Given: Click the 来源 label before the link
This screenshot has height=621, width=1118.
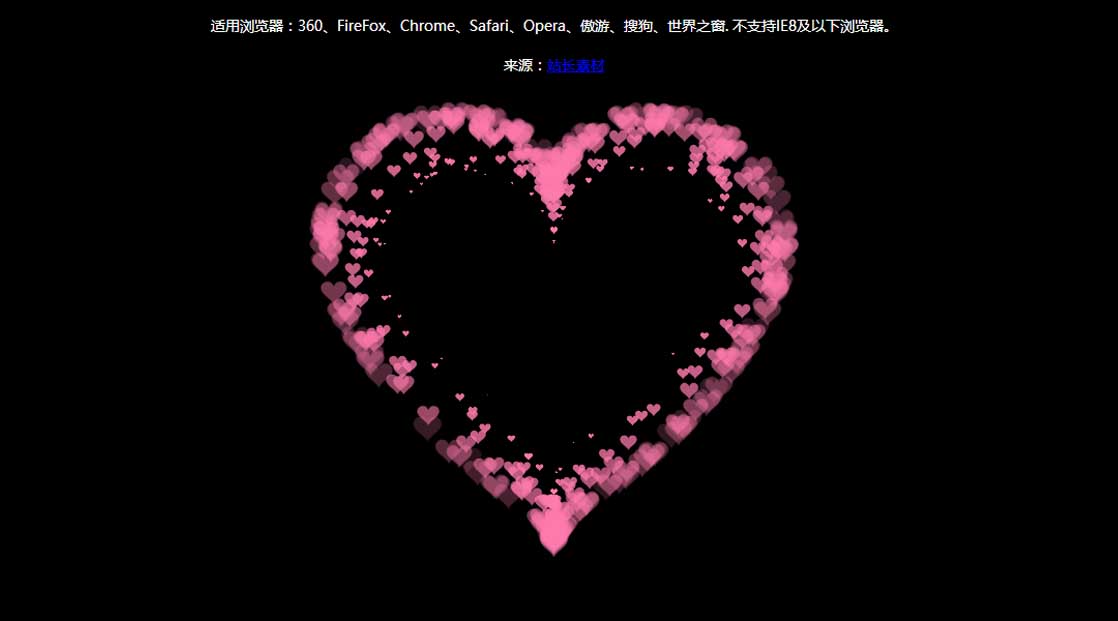Looking at the screenshot, I should tap(518, 66).
